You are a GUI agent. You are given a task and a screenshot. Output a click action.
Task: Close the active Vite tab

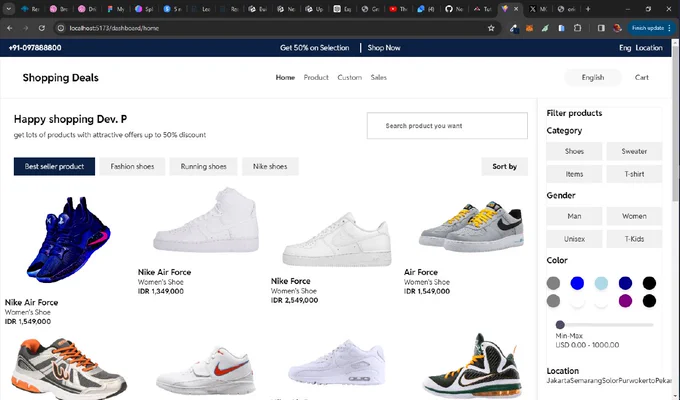coord(516,9)
